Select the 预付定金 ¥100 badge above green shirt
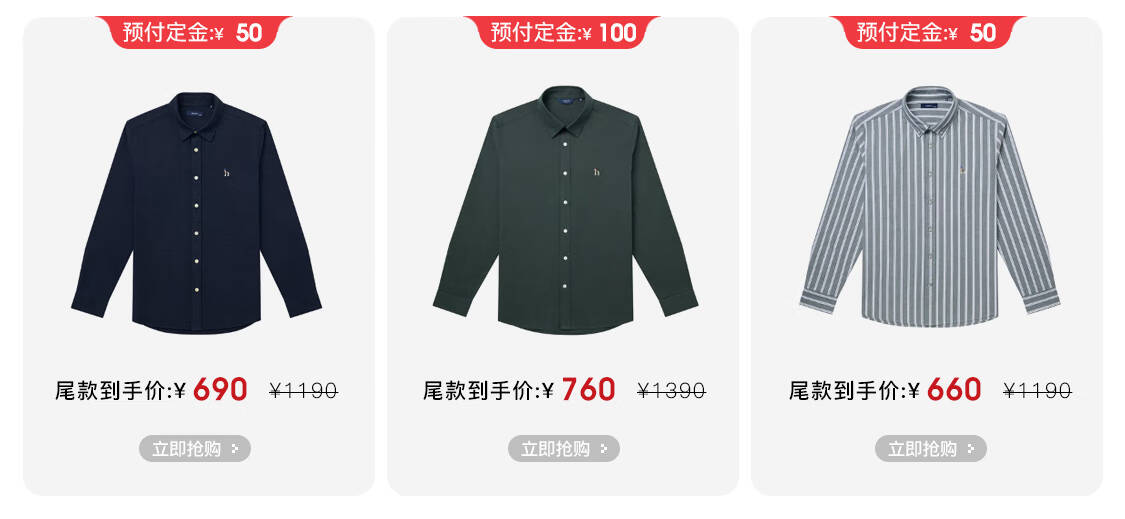 click(x=562, y=32)
